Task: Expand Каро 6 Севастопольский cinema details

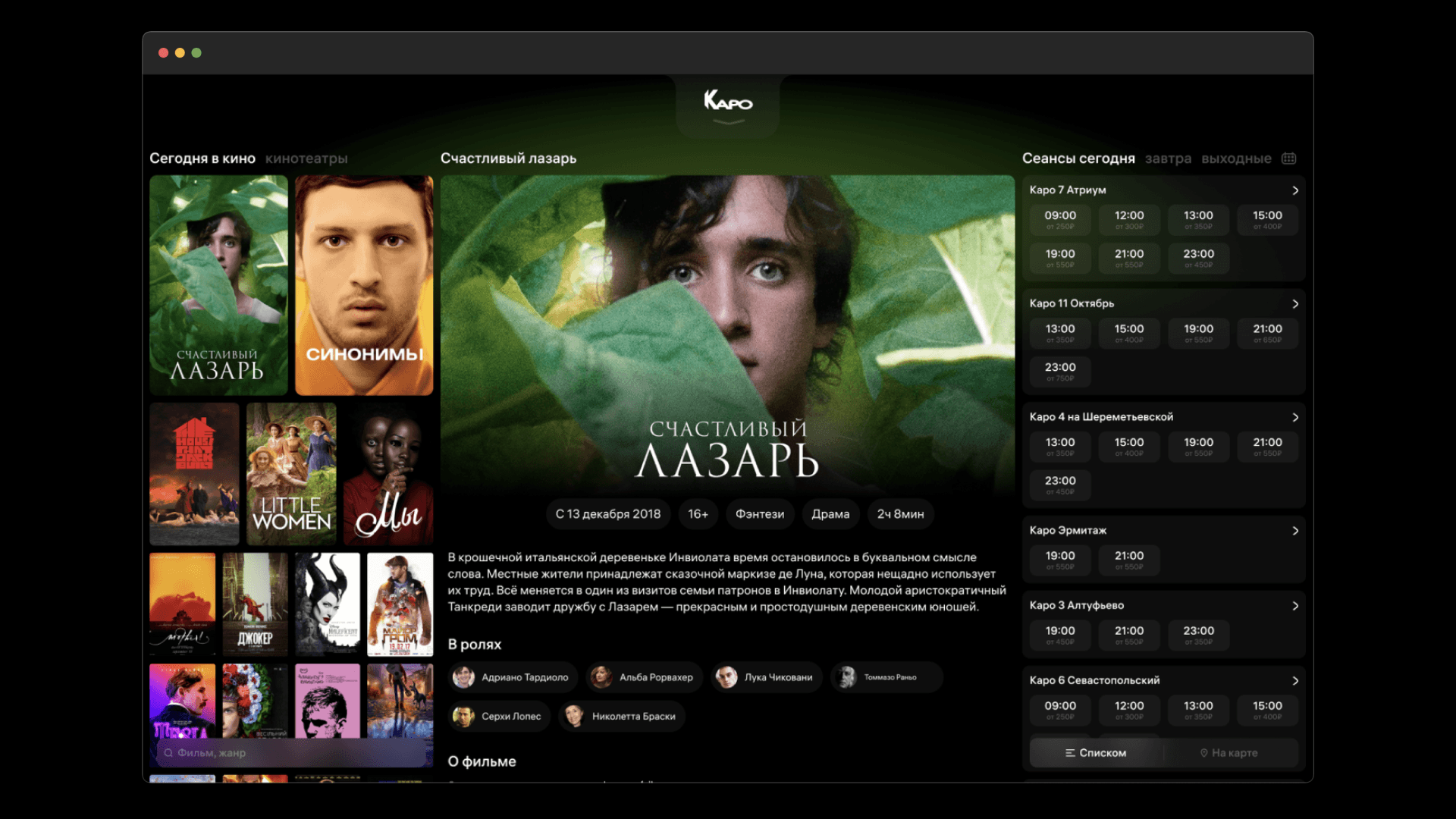Action: [x=1295, y=680]
